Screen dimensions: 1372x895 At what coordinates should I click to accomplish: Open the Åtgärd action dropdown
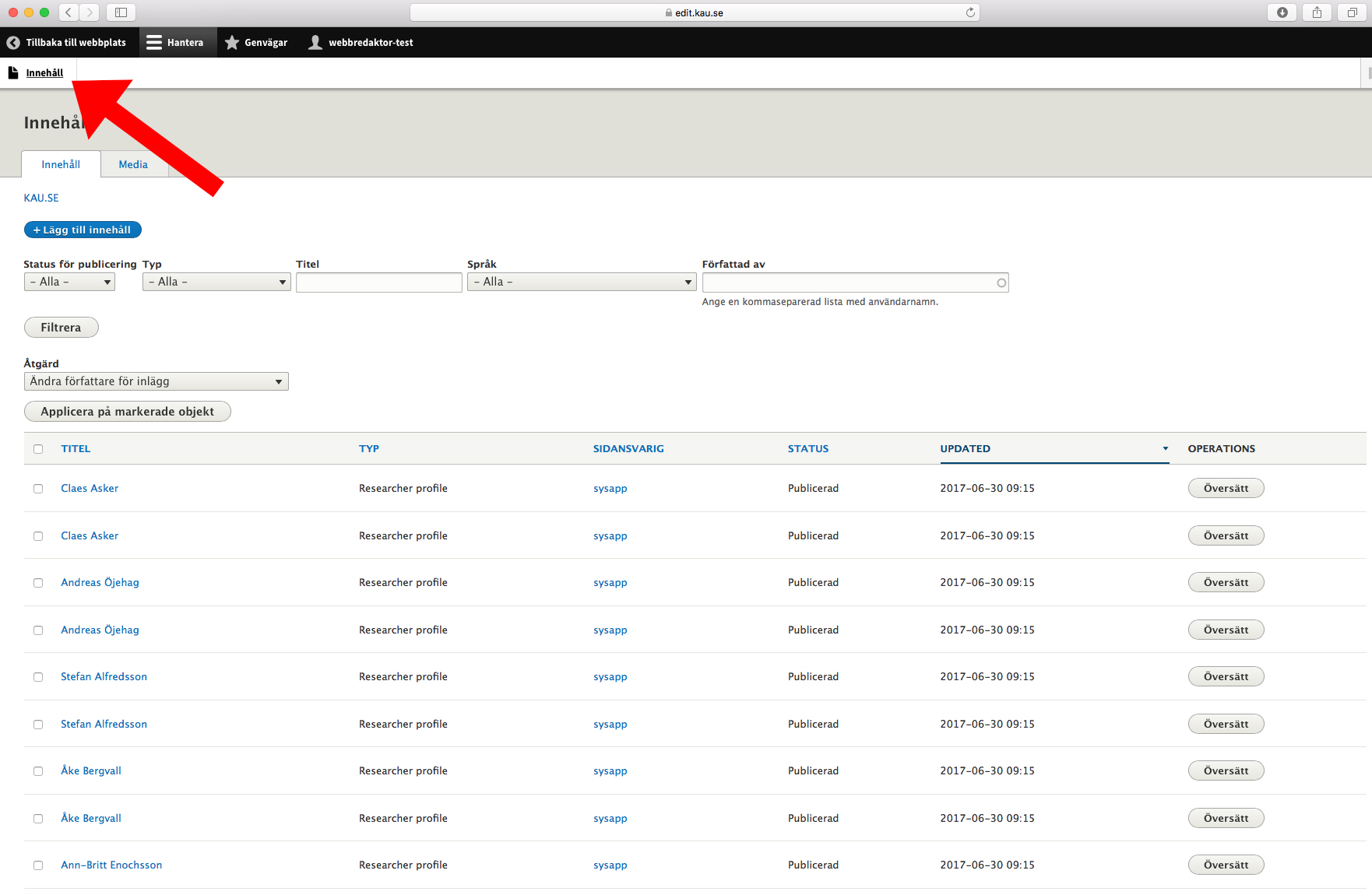coord(156,381)
